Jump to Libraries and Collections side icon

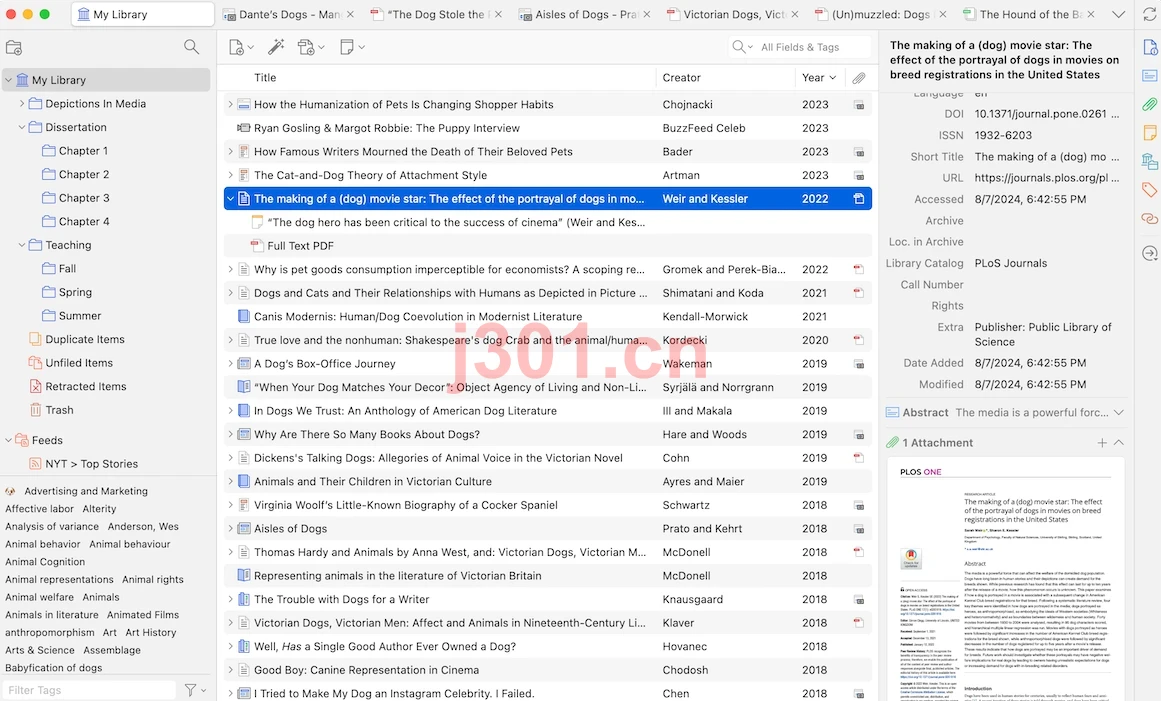tap(1150, 161)
